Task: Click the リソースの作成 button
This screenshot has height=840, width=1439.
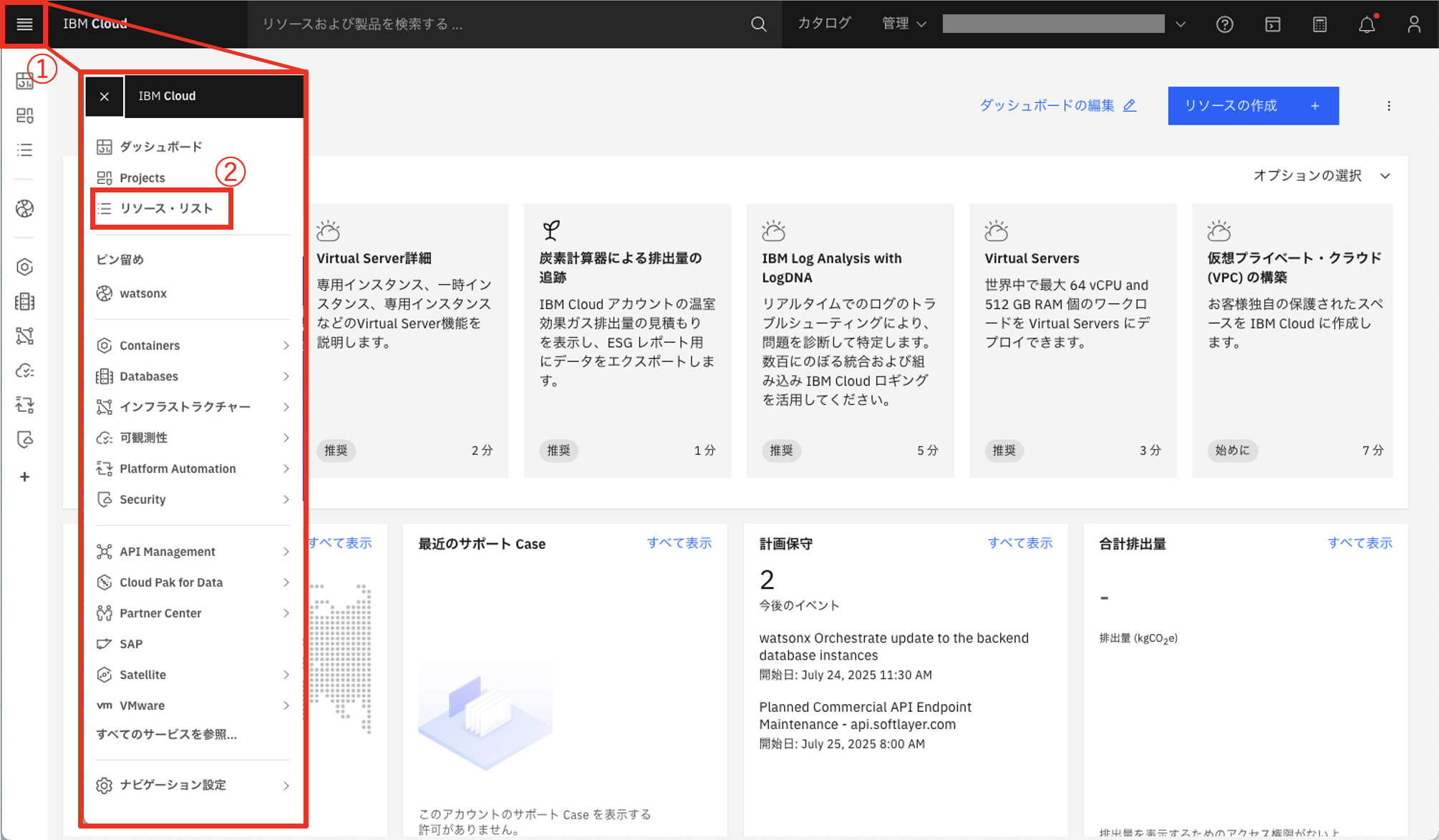Action: click(1253, 105)
